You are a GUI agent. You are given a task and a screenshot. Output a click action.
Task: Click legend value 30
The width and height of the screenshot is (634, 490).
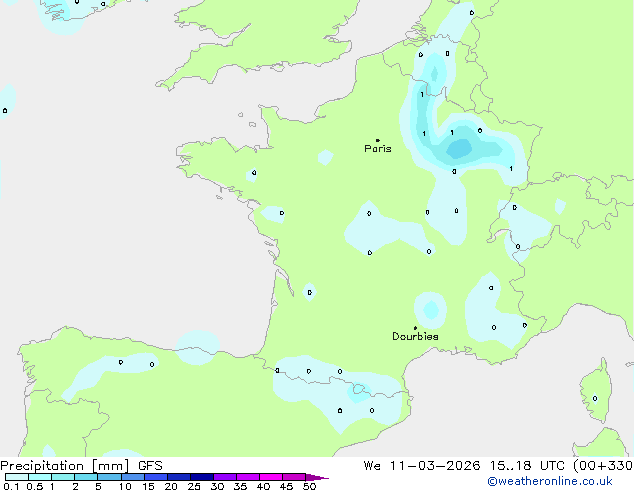click(217, 486)
